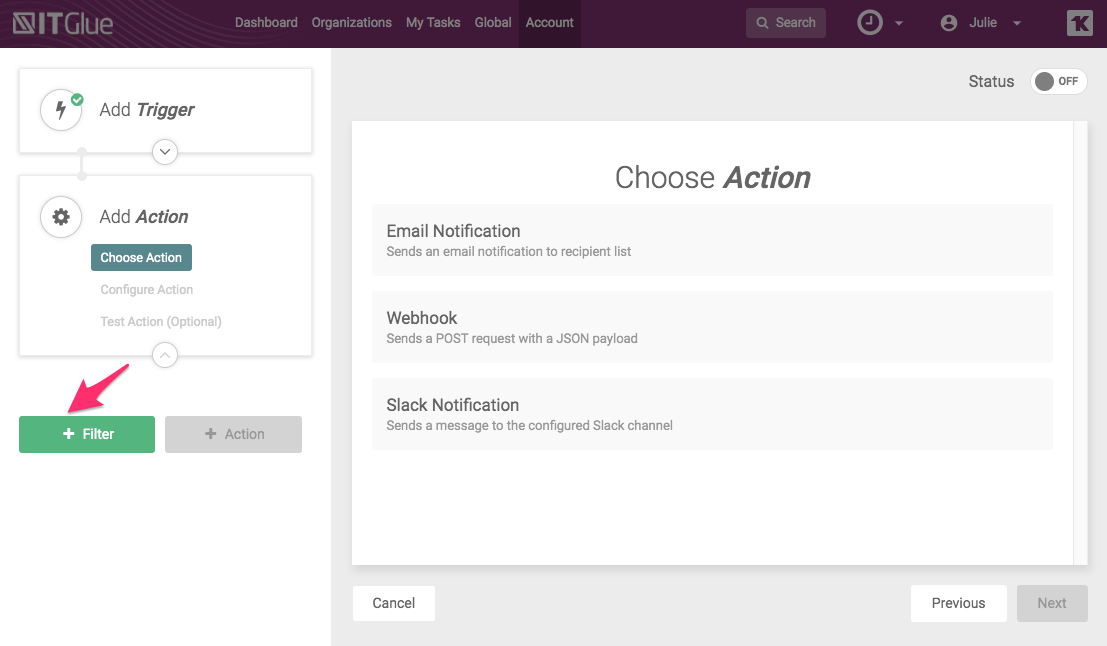Click the magnifier icon in the Search box
Screen dimensions: 1107x646
pyautogui.click(x=764, y=23)
